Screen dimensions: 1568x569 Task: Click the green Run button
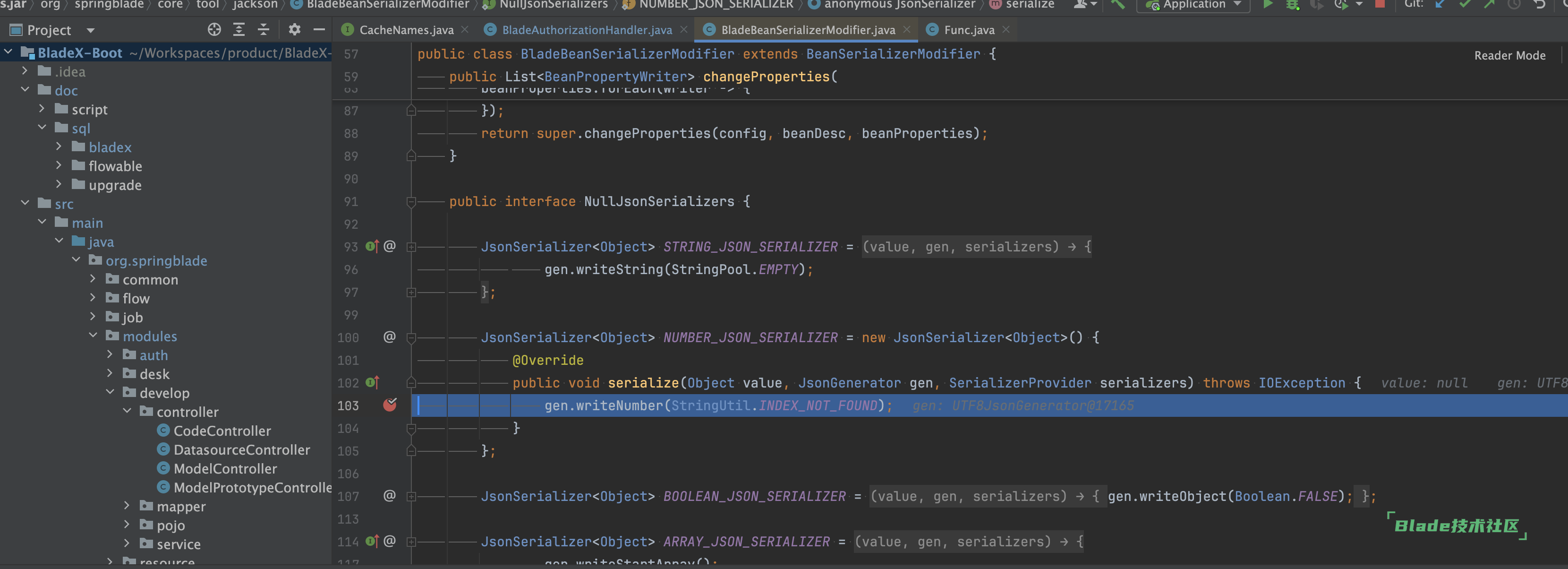1268,4
